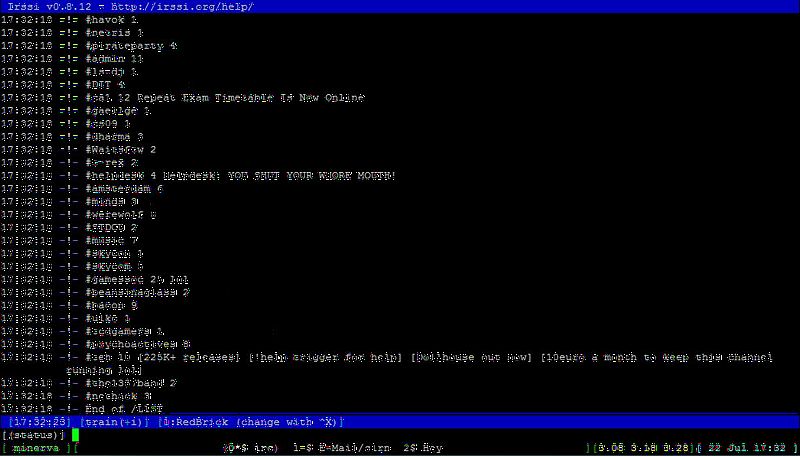Image resolution: width=800 pixels, height=456 pixels.
Task: Select the #helpdesk channel line
Action: point(118,176)
